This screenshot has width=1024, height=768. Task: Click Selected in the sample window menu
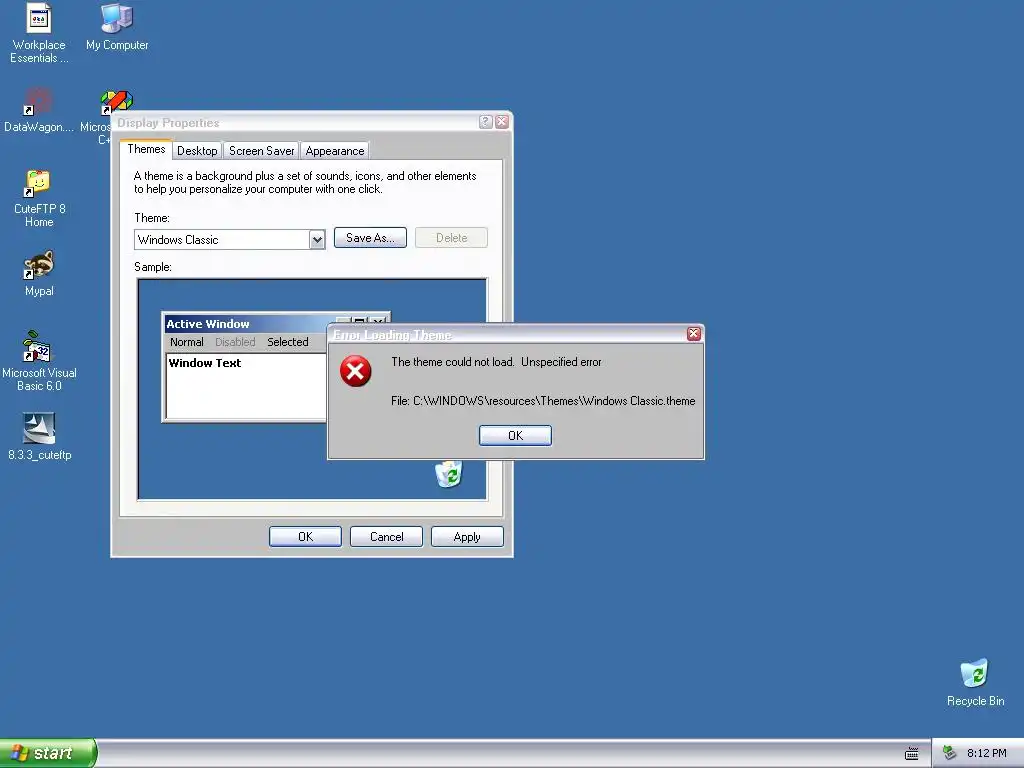pos(287,342)
